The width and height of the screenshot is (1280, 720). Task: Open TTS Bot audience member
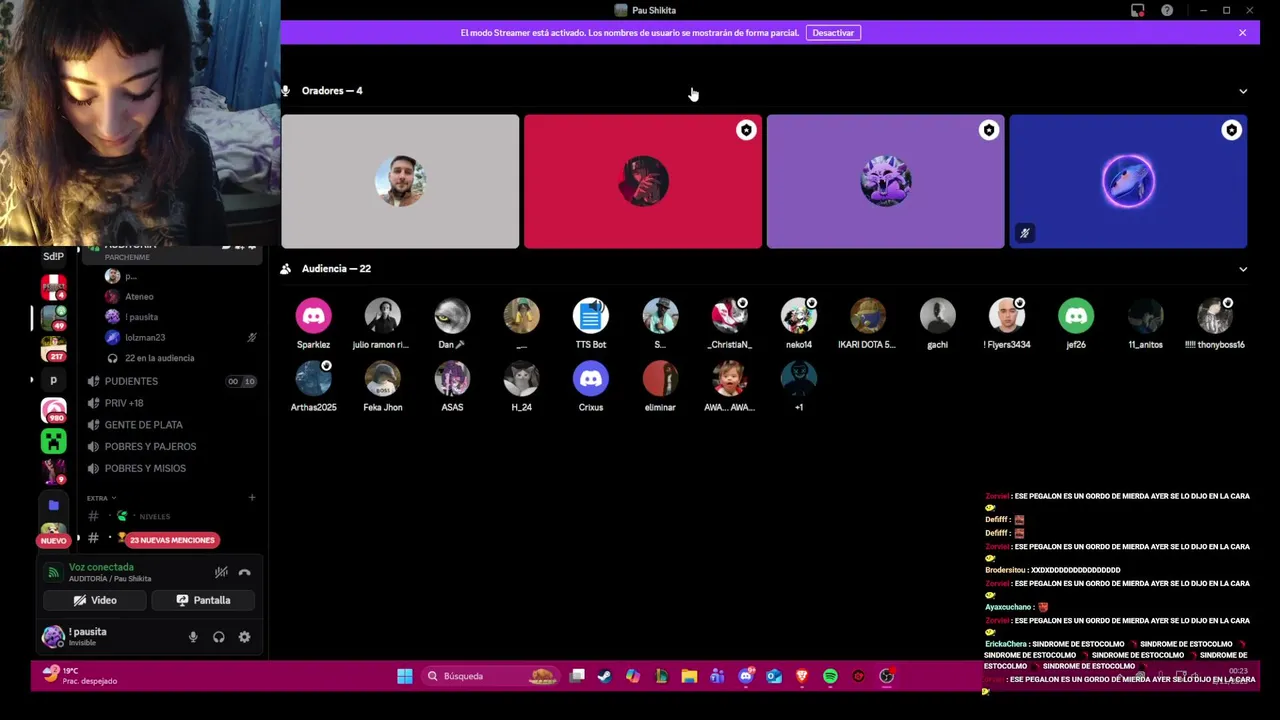591,324
